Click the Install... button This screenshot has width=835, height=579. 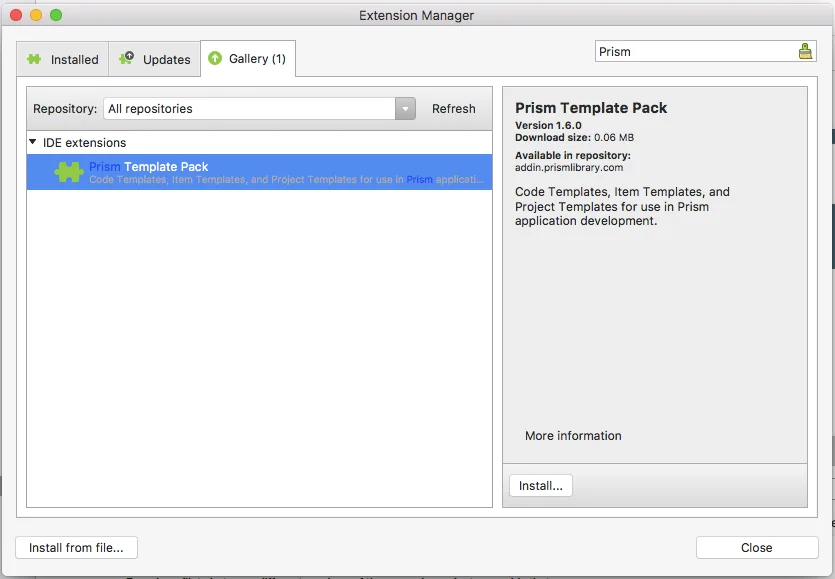coord(541,486)
